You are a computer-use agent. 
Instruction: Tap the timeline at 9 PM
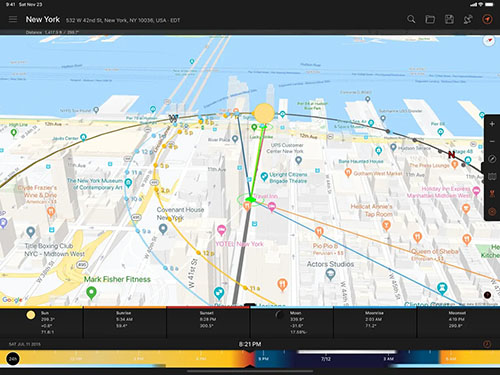[x=263, y=359]
